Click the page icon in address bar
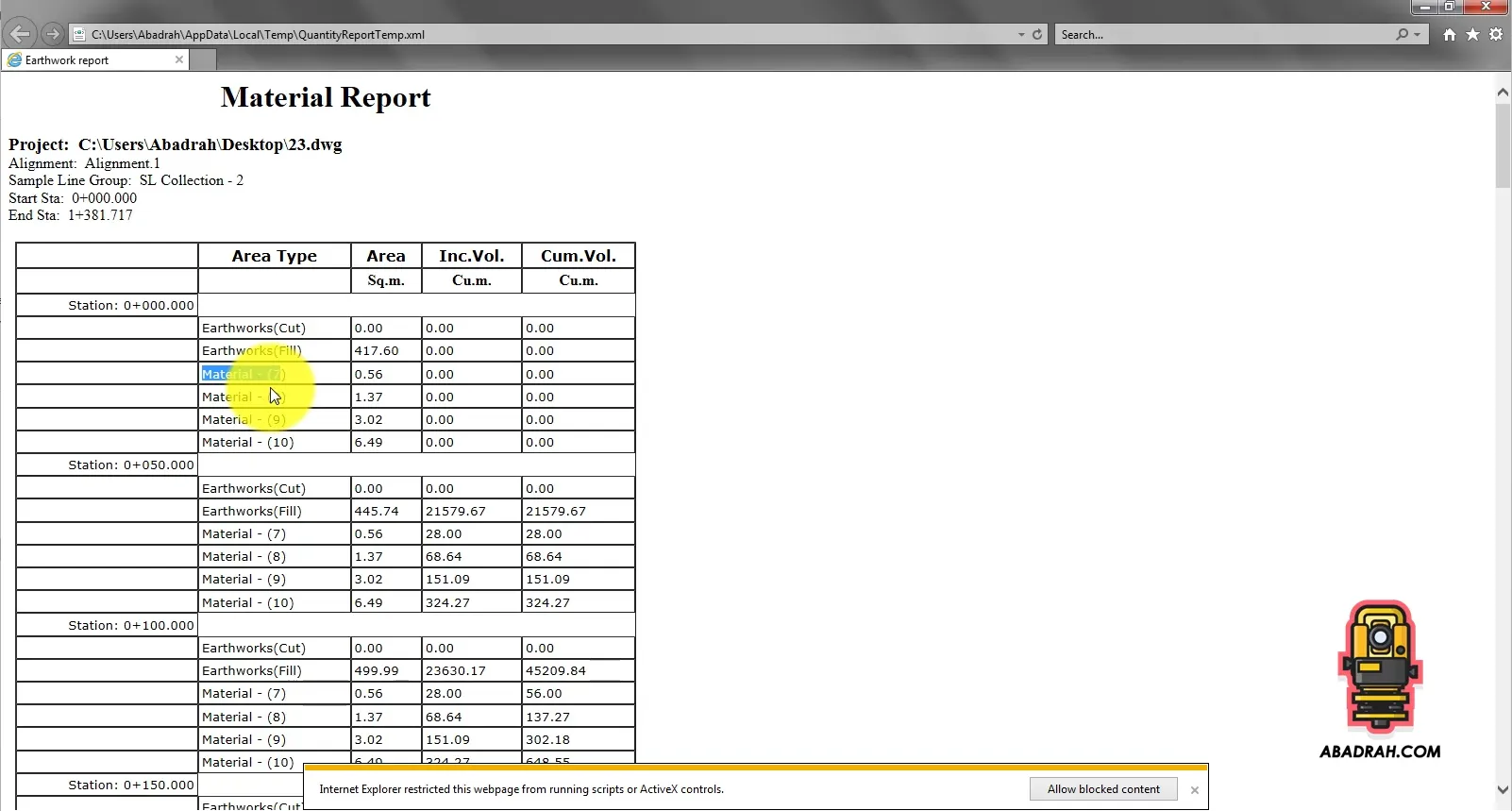1512x811 pixels. click(80, 35)
